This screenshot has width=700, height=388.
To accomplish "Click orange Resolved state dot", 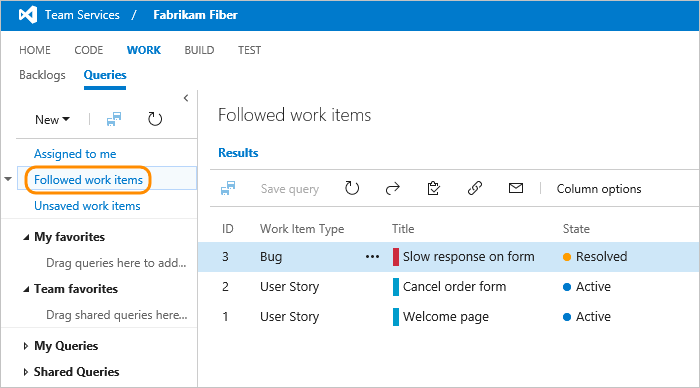I will coord(567,257).
